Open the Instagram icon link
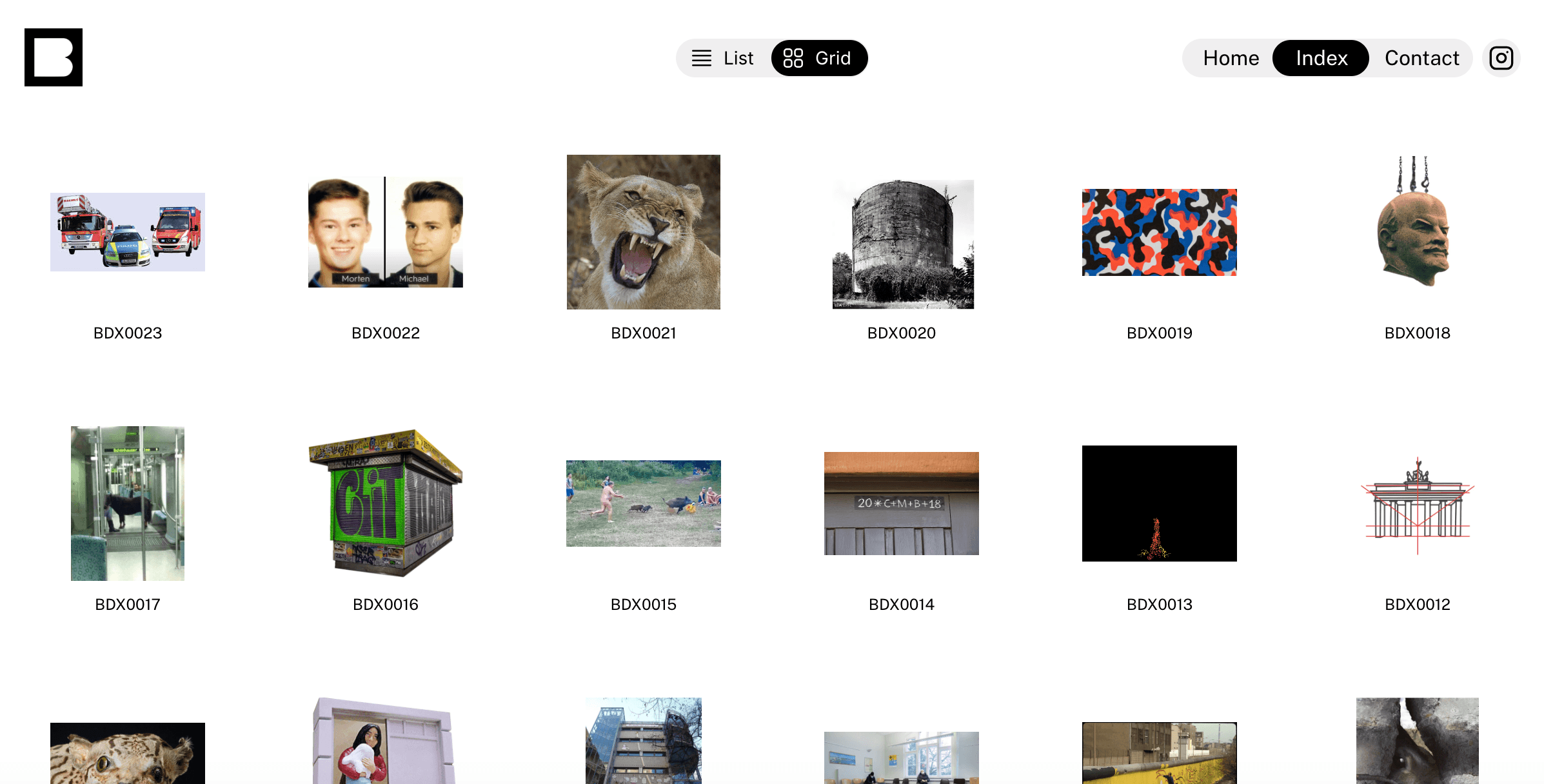The width and height of the screenshot is (1544, 784). (x=1501, y=58)
